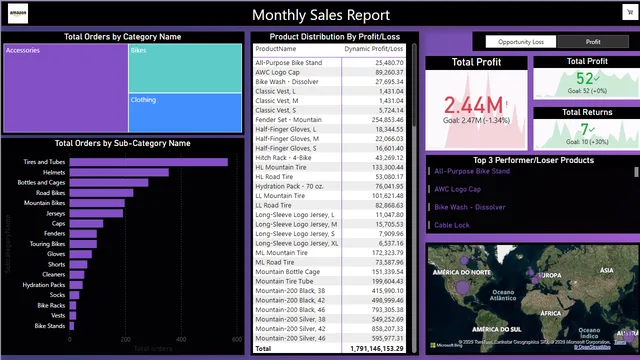The image size is (640, 360).
Task: Click the Long-Sleeve Logo Jersey, XL row
Action: (329, 243)
